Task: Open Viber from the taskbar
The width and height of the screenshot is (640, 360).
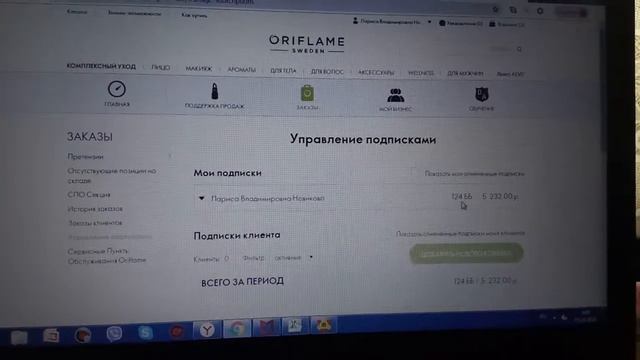Action: 114,333
